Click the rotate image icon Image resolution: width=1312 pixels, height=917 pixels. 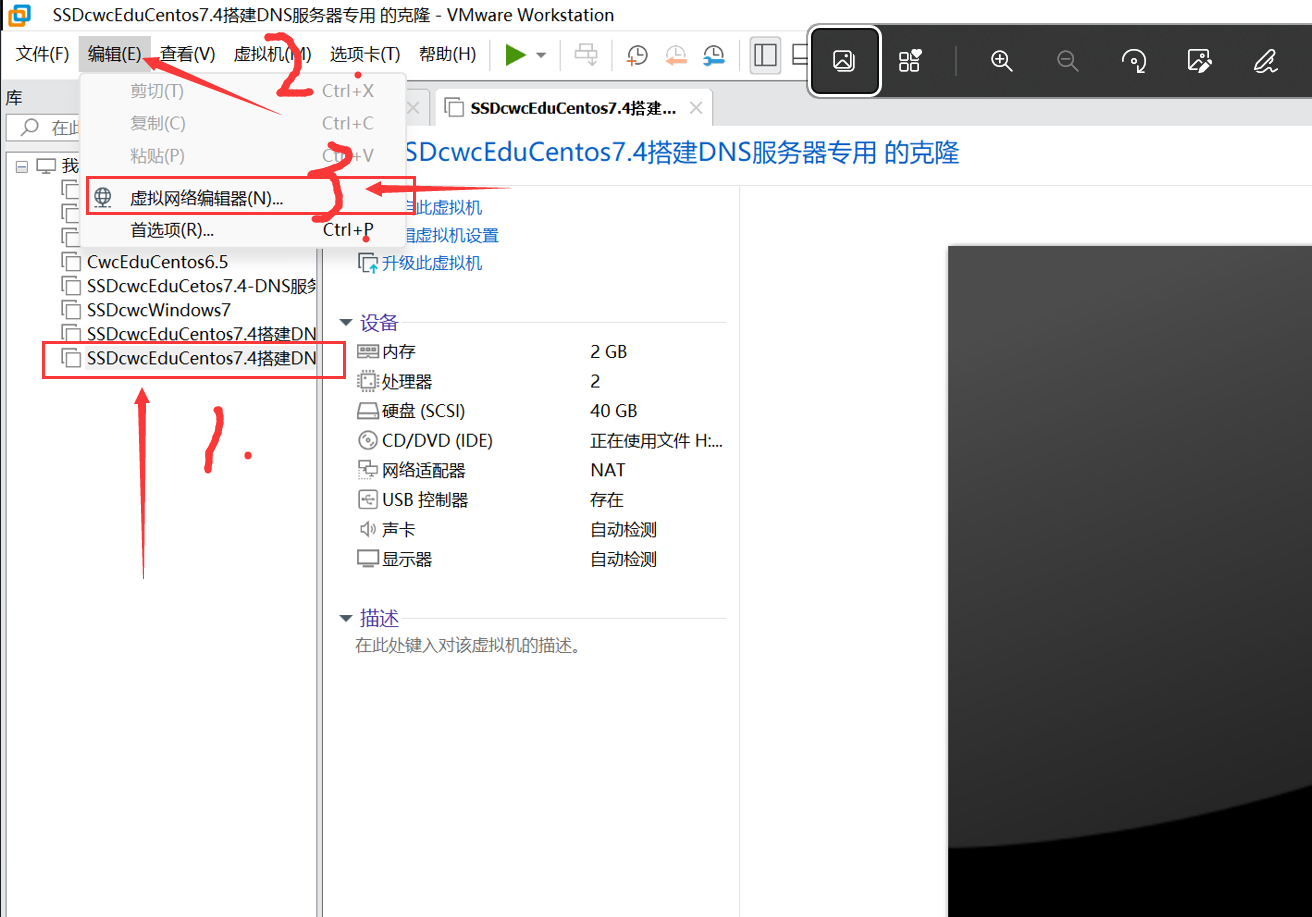(x=1134, y=61)
